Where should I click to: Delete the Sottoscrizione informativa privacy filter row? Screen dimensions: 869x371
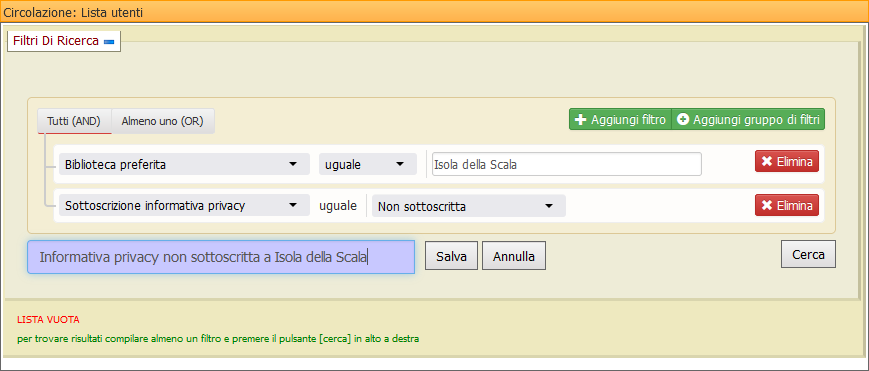tap(786, 205)
